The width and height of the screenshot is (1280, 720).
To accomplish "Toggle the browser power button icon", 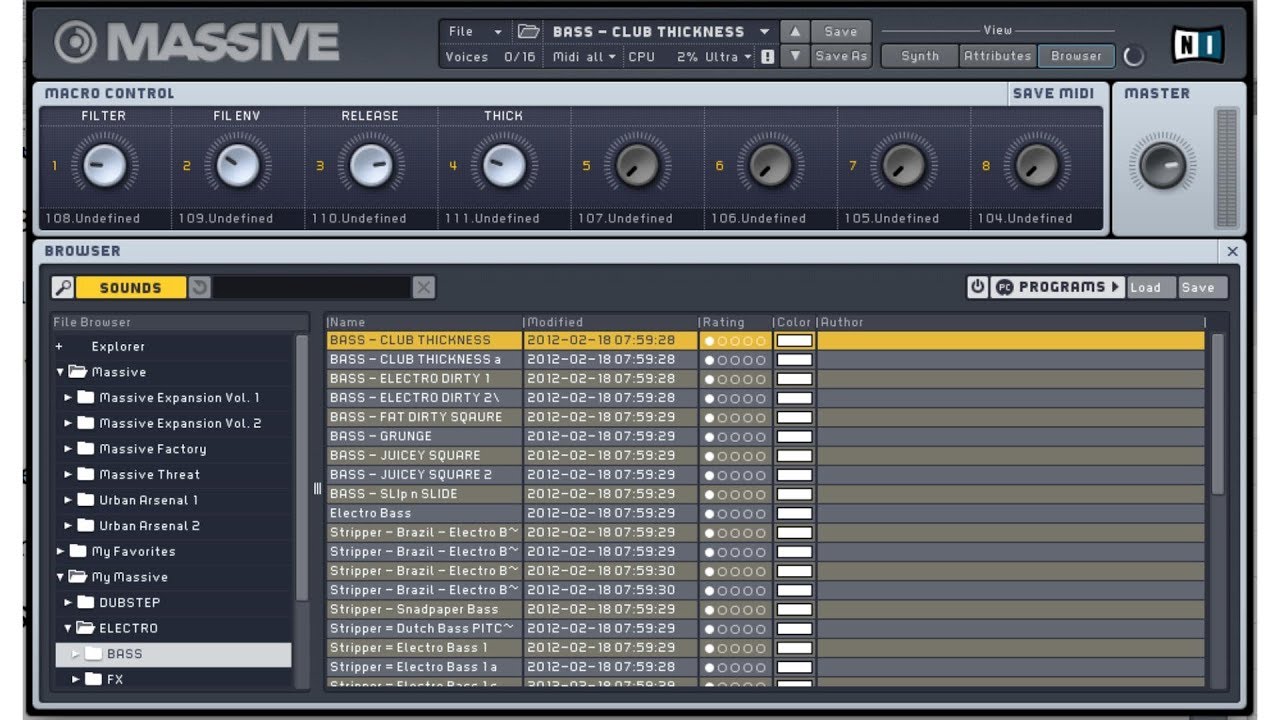I will tap(977, 287).
